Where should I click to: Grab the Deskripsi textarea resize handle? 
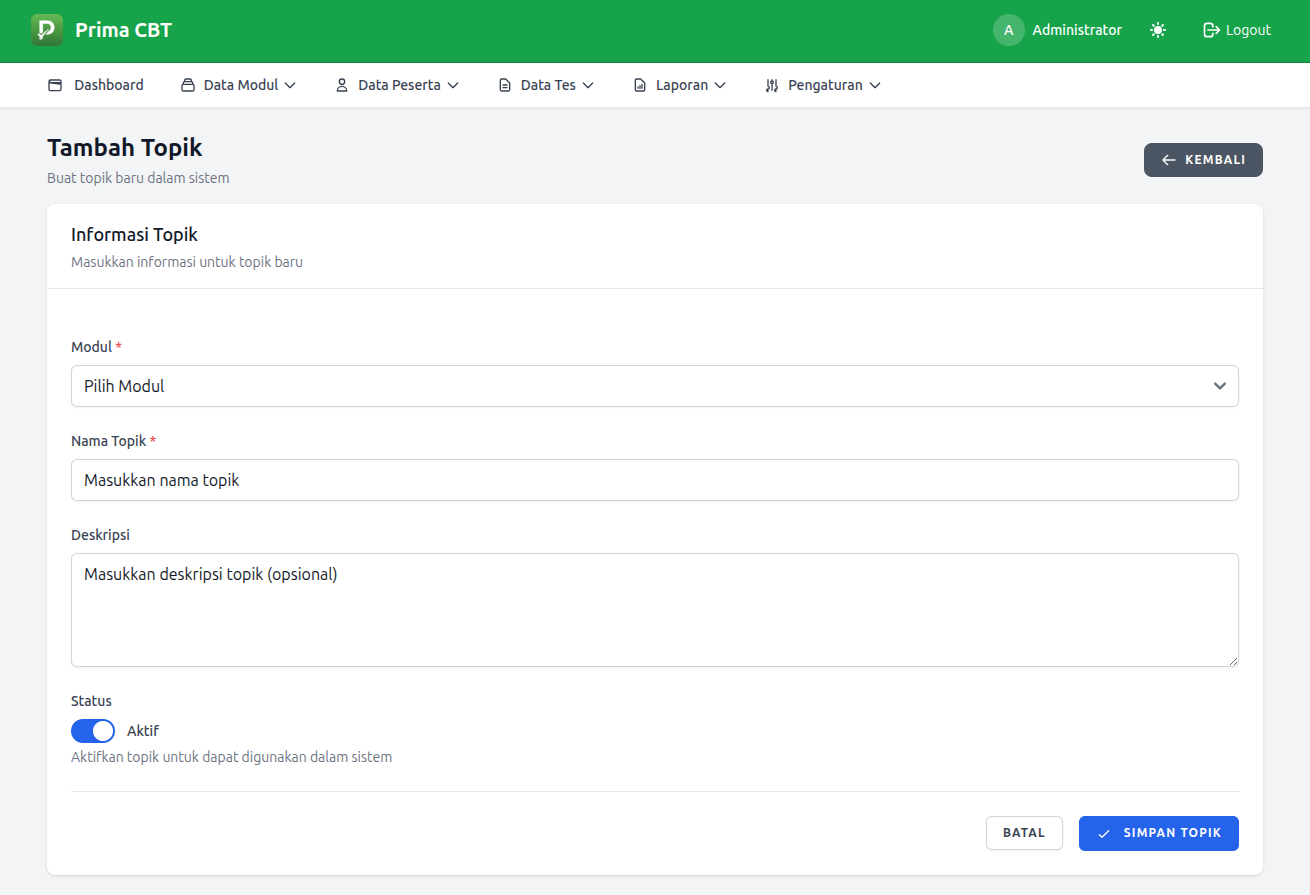pos(1233,661)
